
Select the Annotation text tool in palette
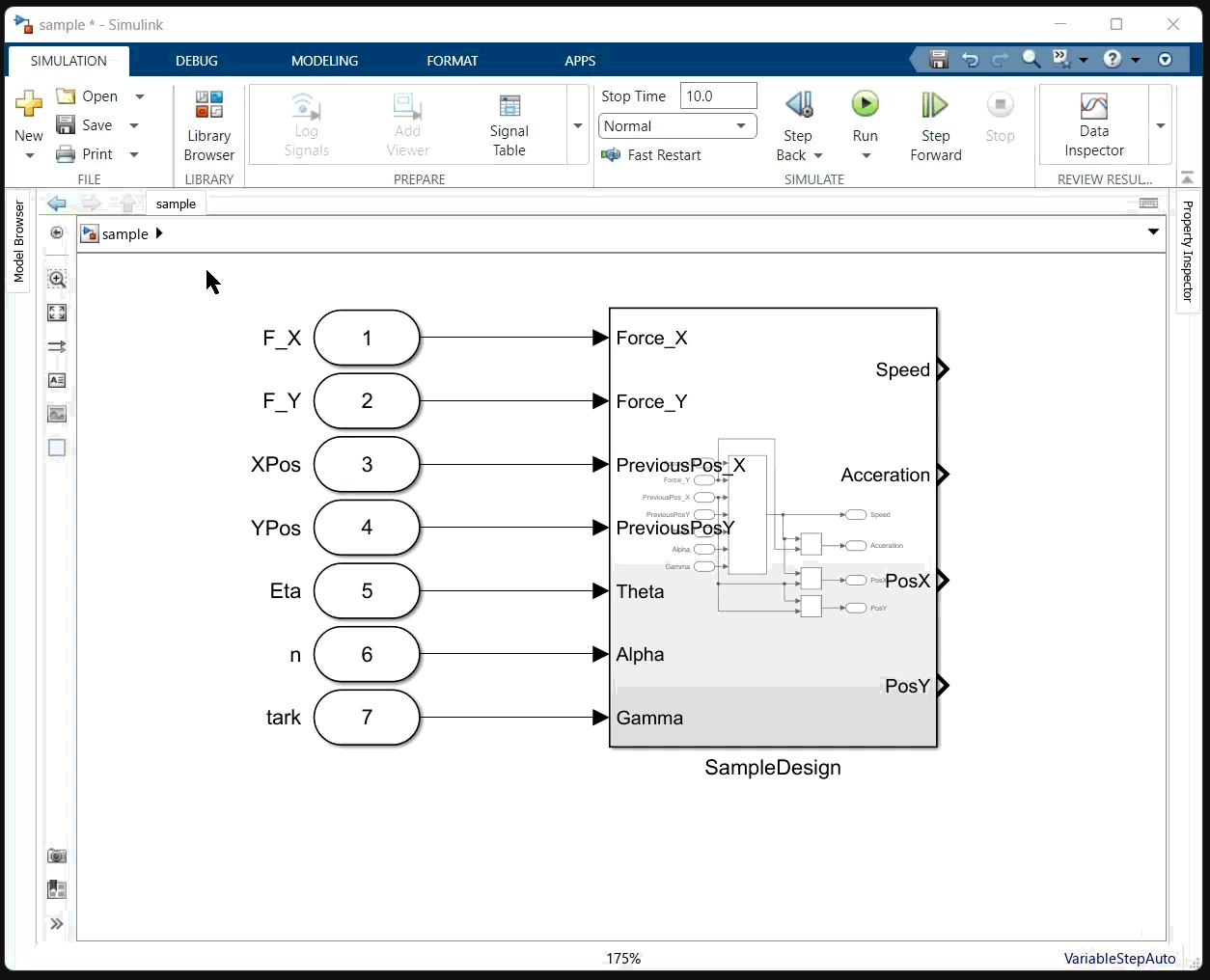click(57, 380)
